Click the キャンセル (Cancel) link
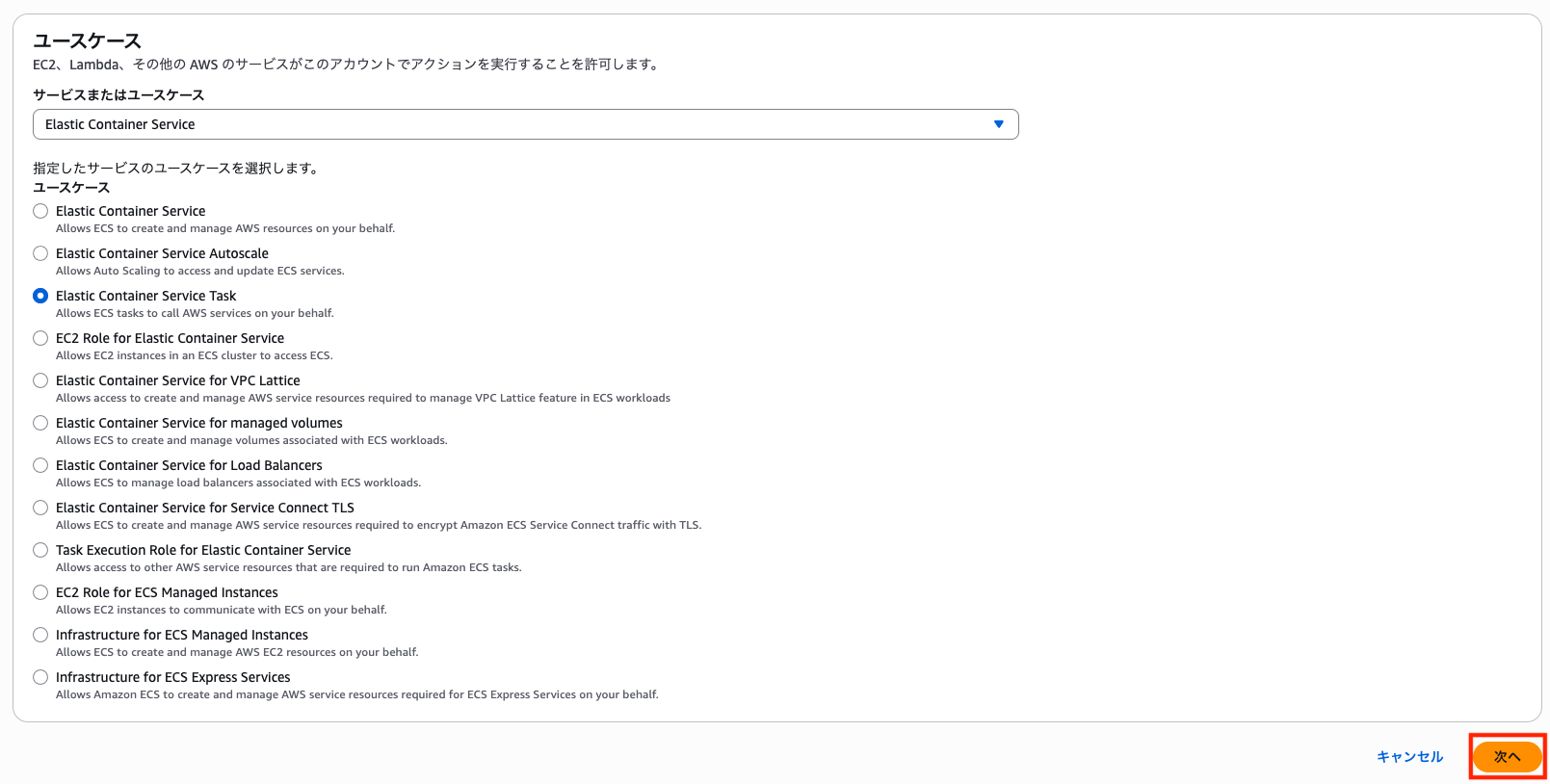1550x784 pixels. 1409,757
